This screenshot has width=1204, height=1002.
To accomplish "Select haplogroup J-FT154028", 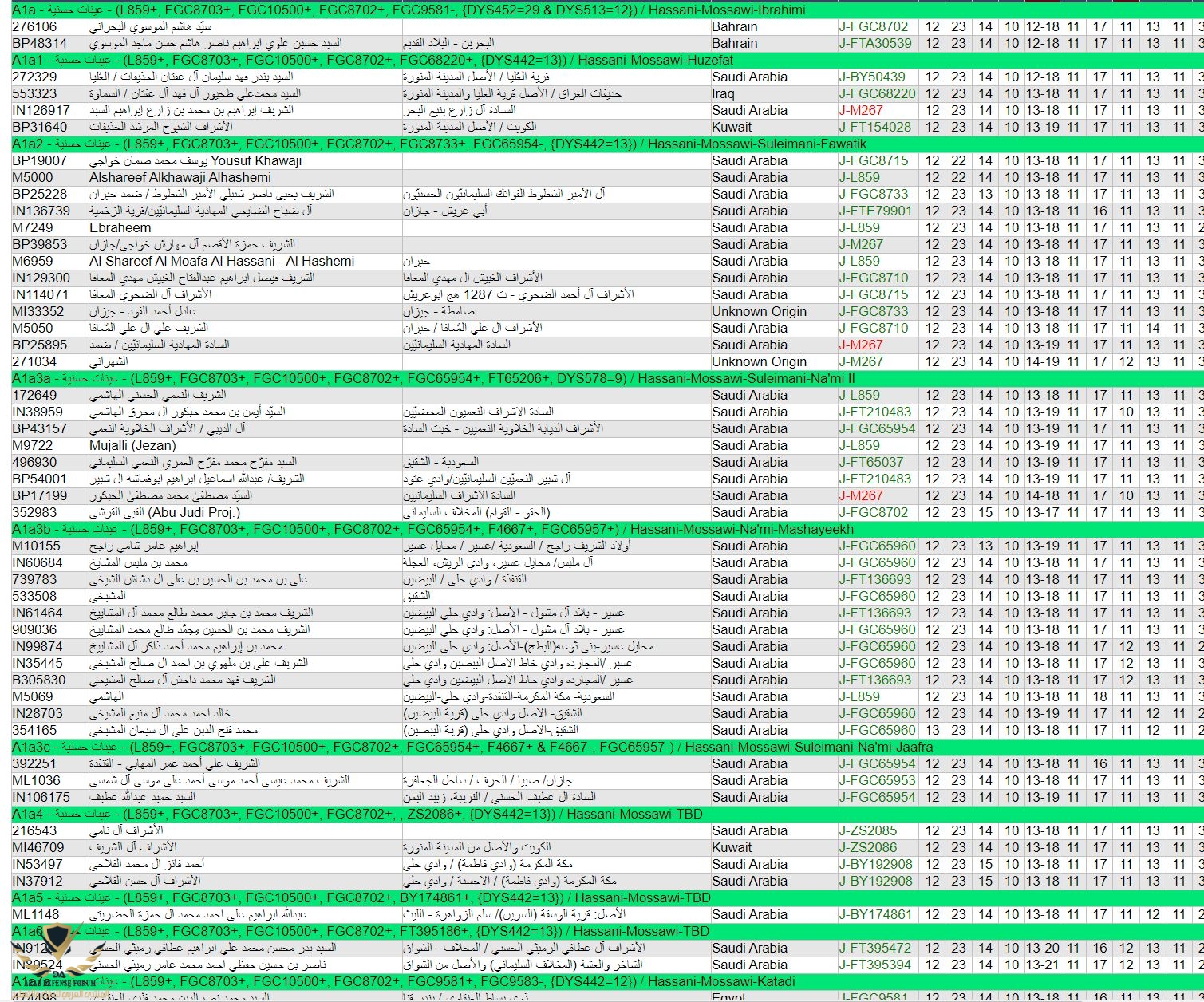I will [x=874, y=128].
